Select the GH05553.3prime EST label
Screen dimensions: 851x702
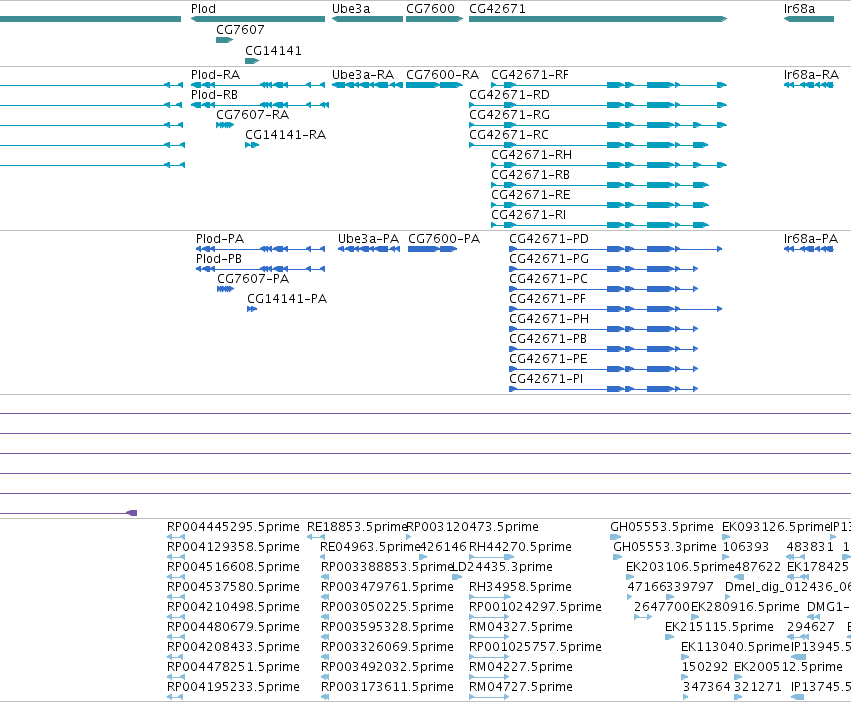point(665,547)
